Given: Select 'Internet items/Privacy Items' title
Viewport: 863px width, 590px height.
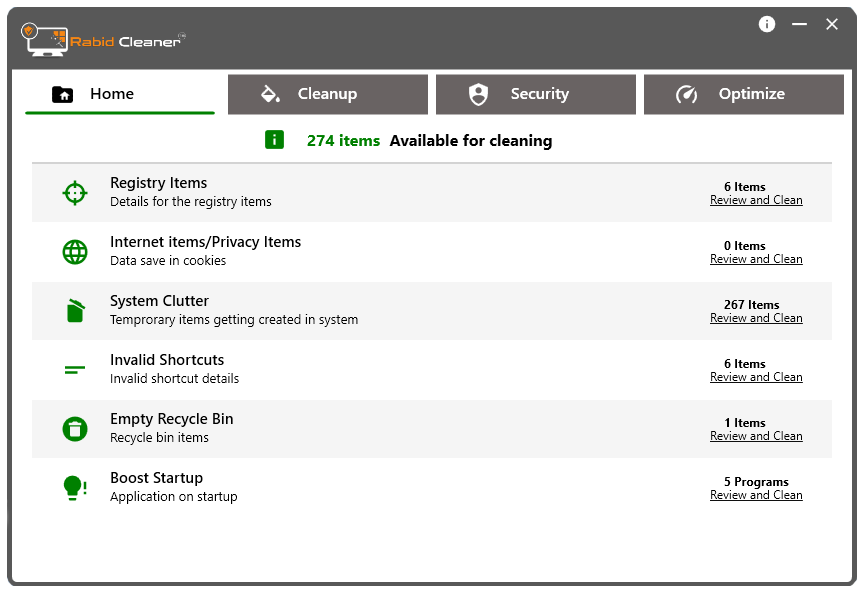Looking at the screenshot, I should point(205,242).
